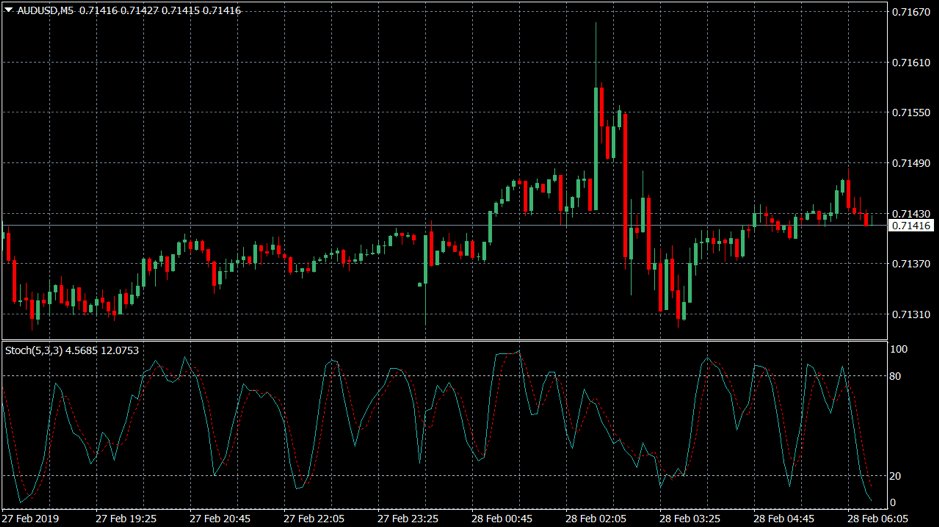Click stochastic scale level 0

893,503
